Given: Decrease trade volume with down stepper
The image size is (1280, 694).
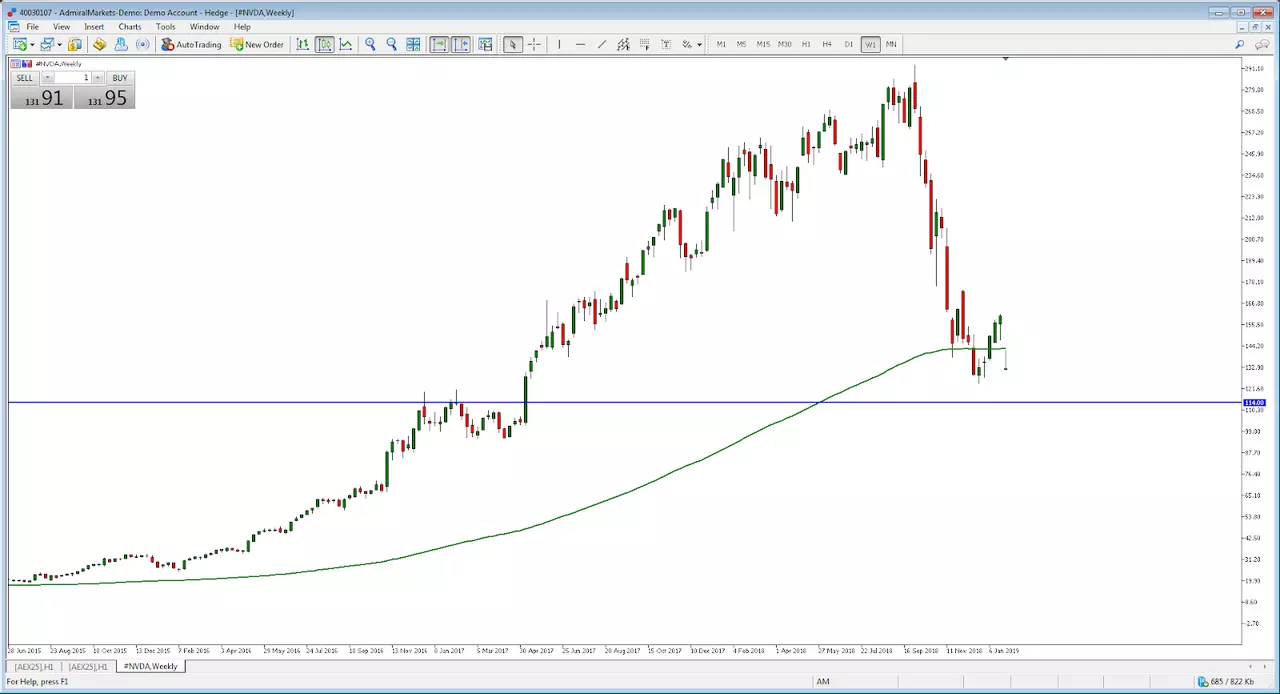Looking at the screenshot, I should 47,78.
